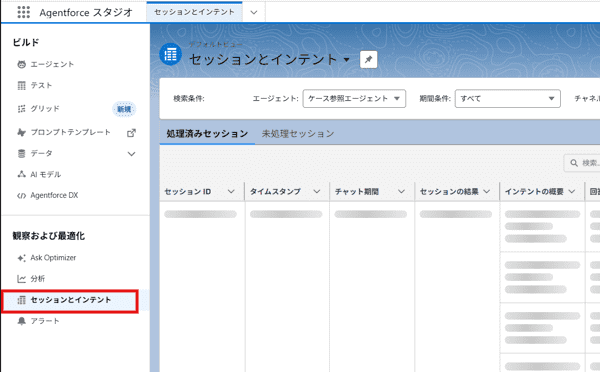Screen dimensions: 600x372
Task: Click the list search input field
Action: click(x=582, y=163)
